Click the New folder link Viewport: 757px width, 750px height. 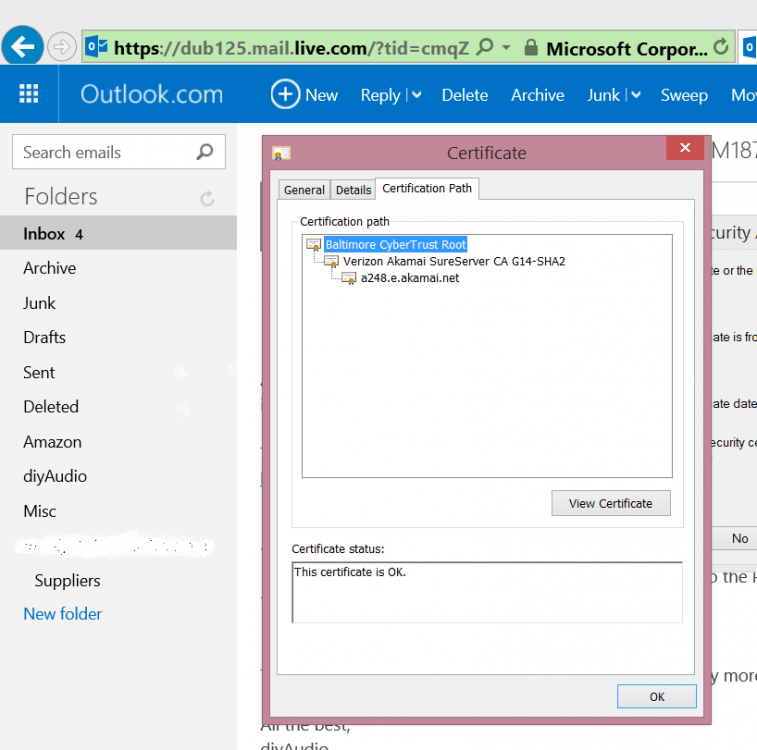63,614
